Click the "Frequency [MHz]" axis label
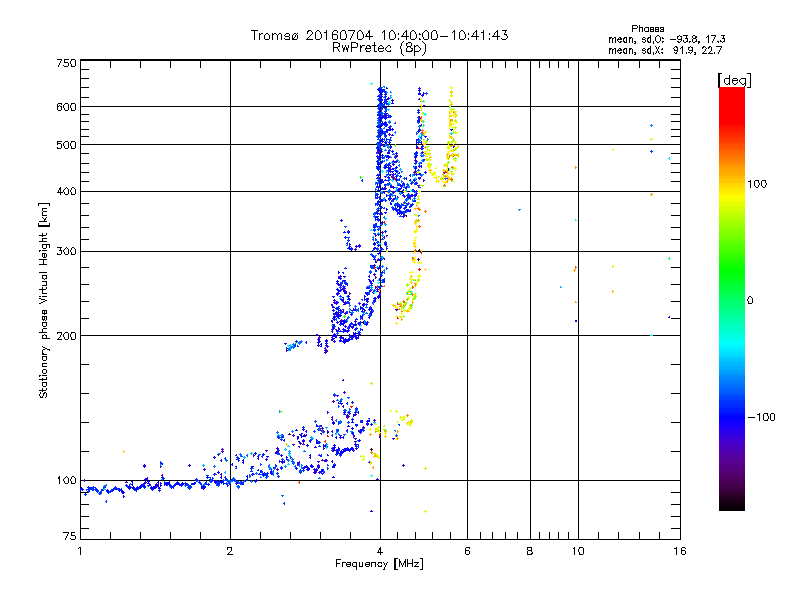Screen dimensions: 800x600 [379, 564]
